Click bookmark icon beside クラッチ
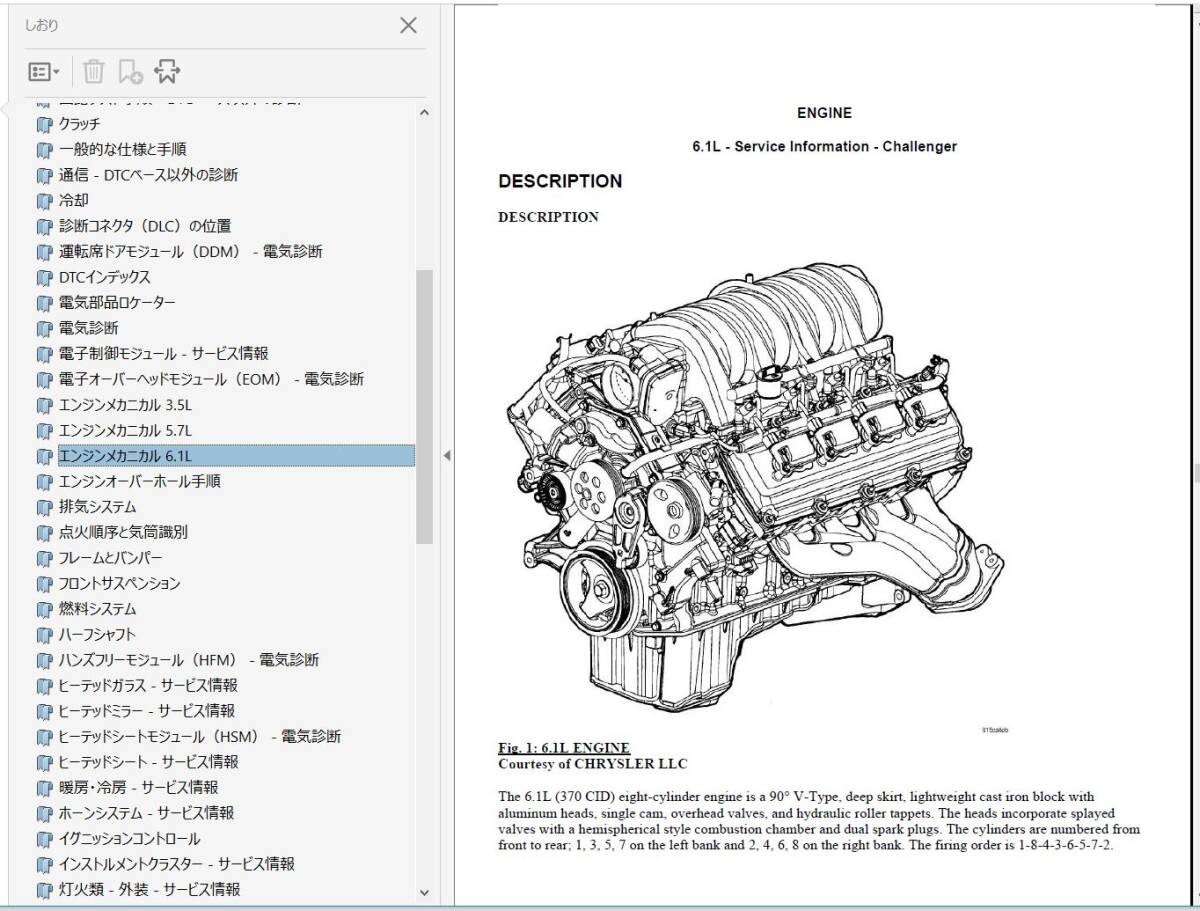Viewport: 1200px width, 911px height. [x=43, y=124]
